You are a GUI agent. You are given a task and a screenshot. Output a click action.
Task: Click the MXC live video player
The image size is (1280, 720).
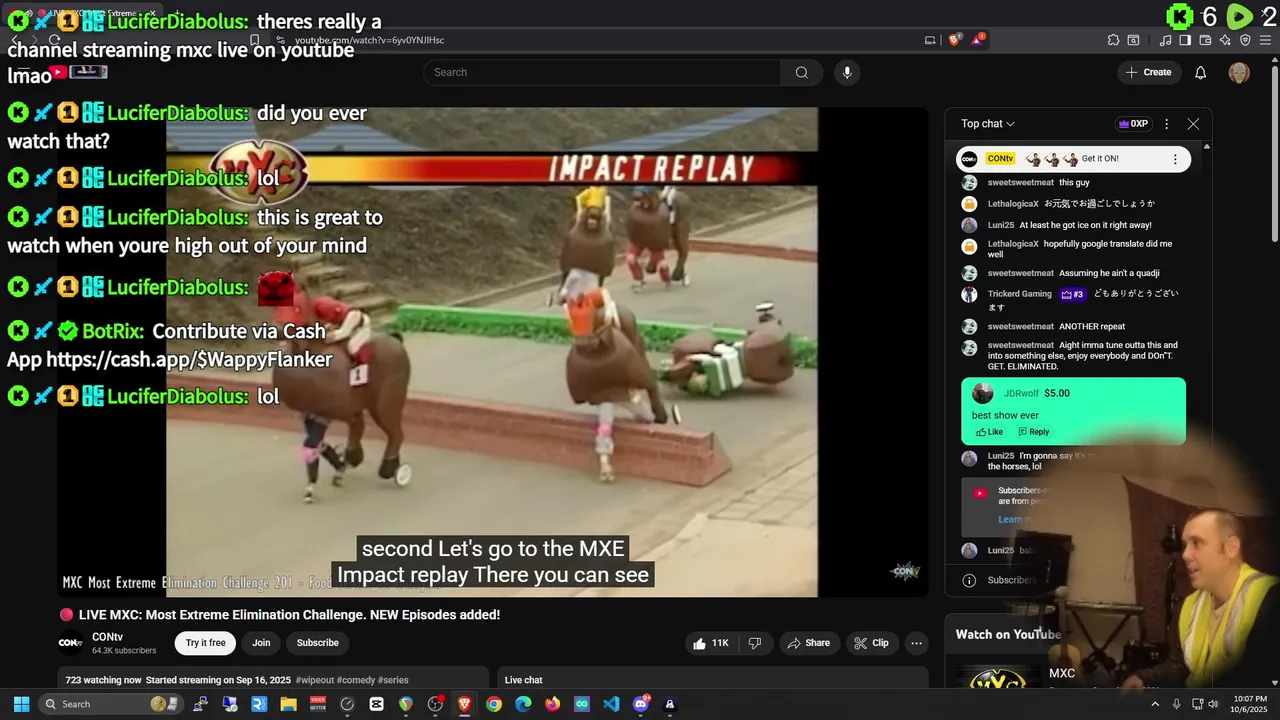[x=492, y=352]
